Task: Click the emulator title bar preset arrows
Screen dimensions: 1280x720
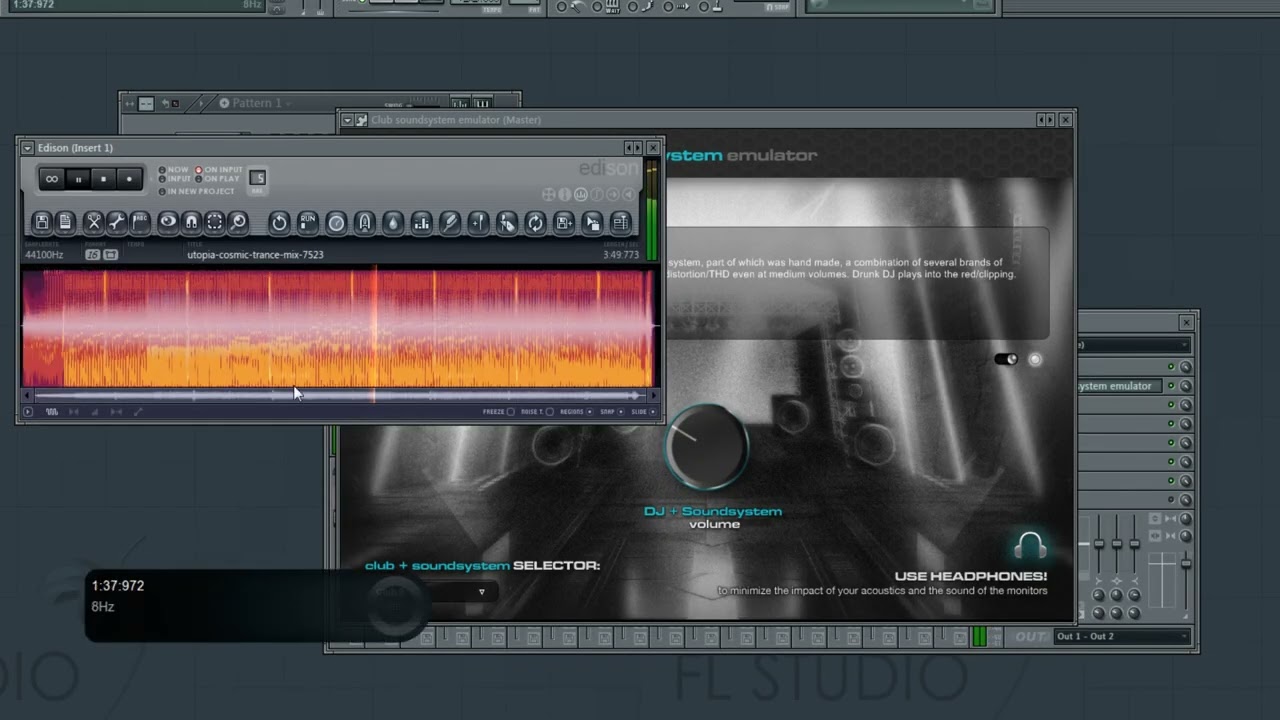Action: [x=1045, y=120]
